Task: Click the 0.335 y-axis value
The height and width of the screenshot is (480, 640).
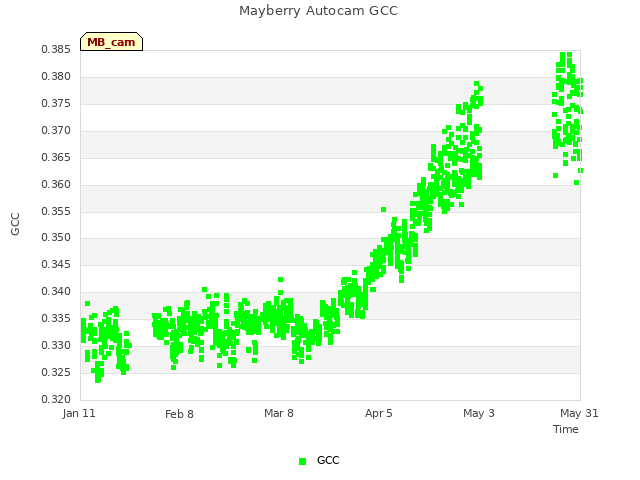Action: (x=56, y=318)
